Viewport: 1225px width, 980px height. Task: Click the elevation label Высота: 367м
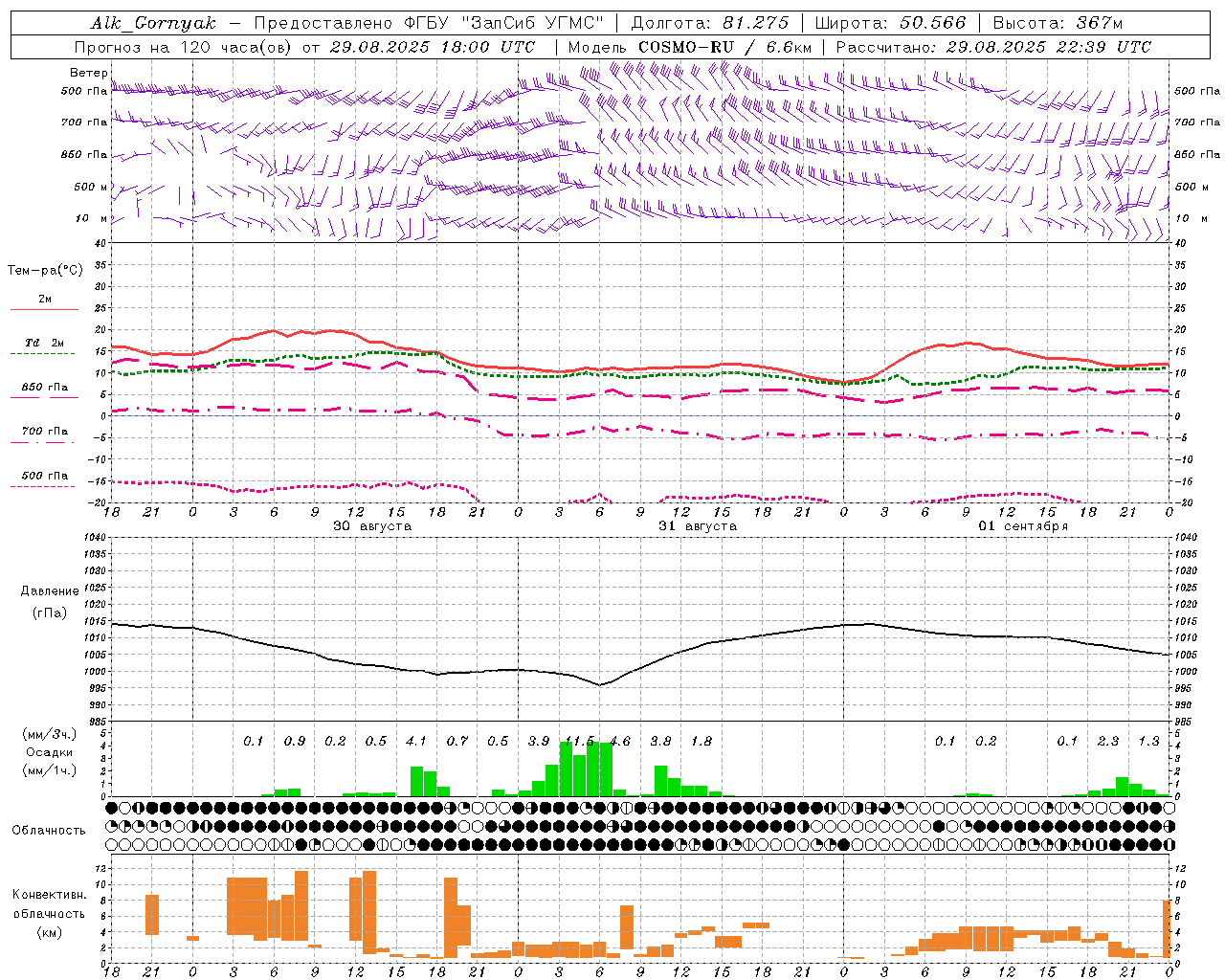(x=1058, y=23)
